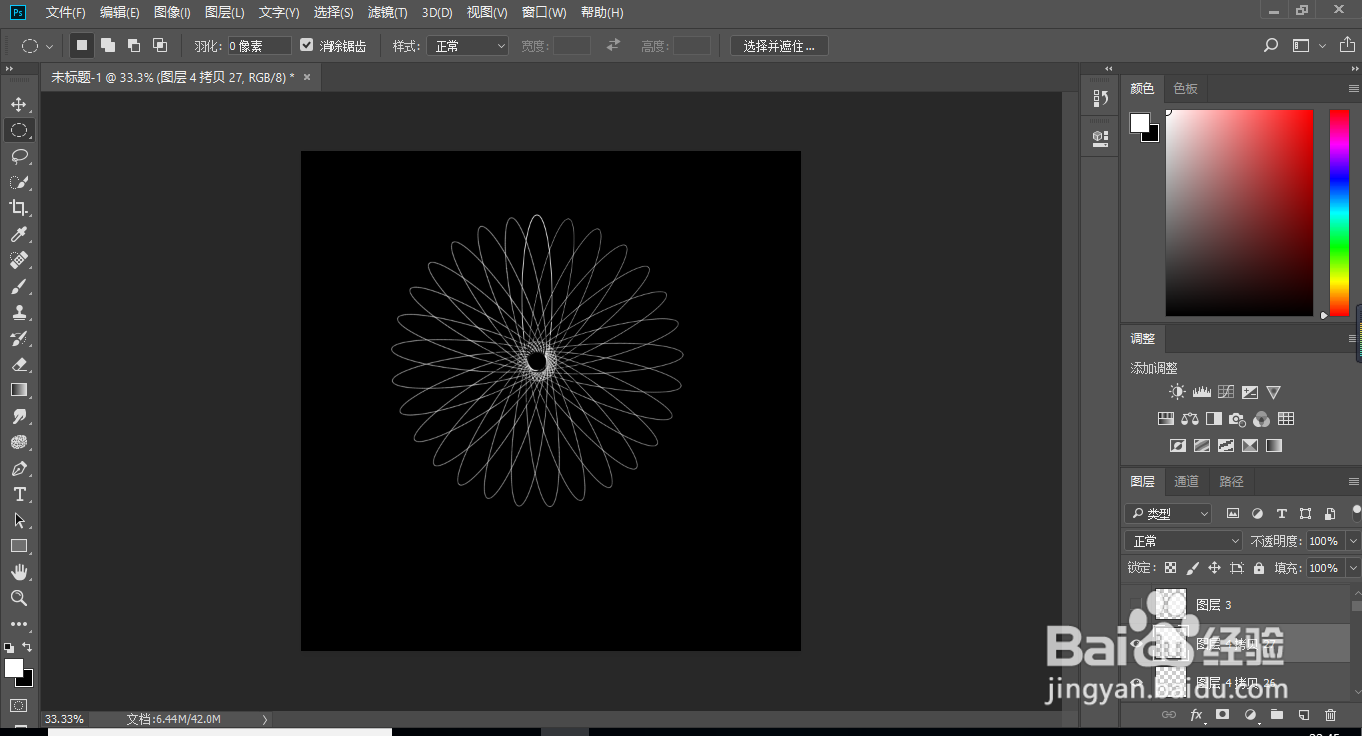The height and width of the screenshot is (736, 1362).
Task: Select the History Brush tool
Action: pos(19,338)
